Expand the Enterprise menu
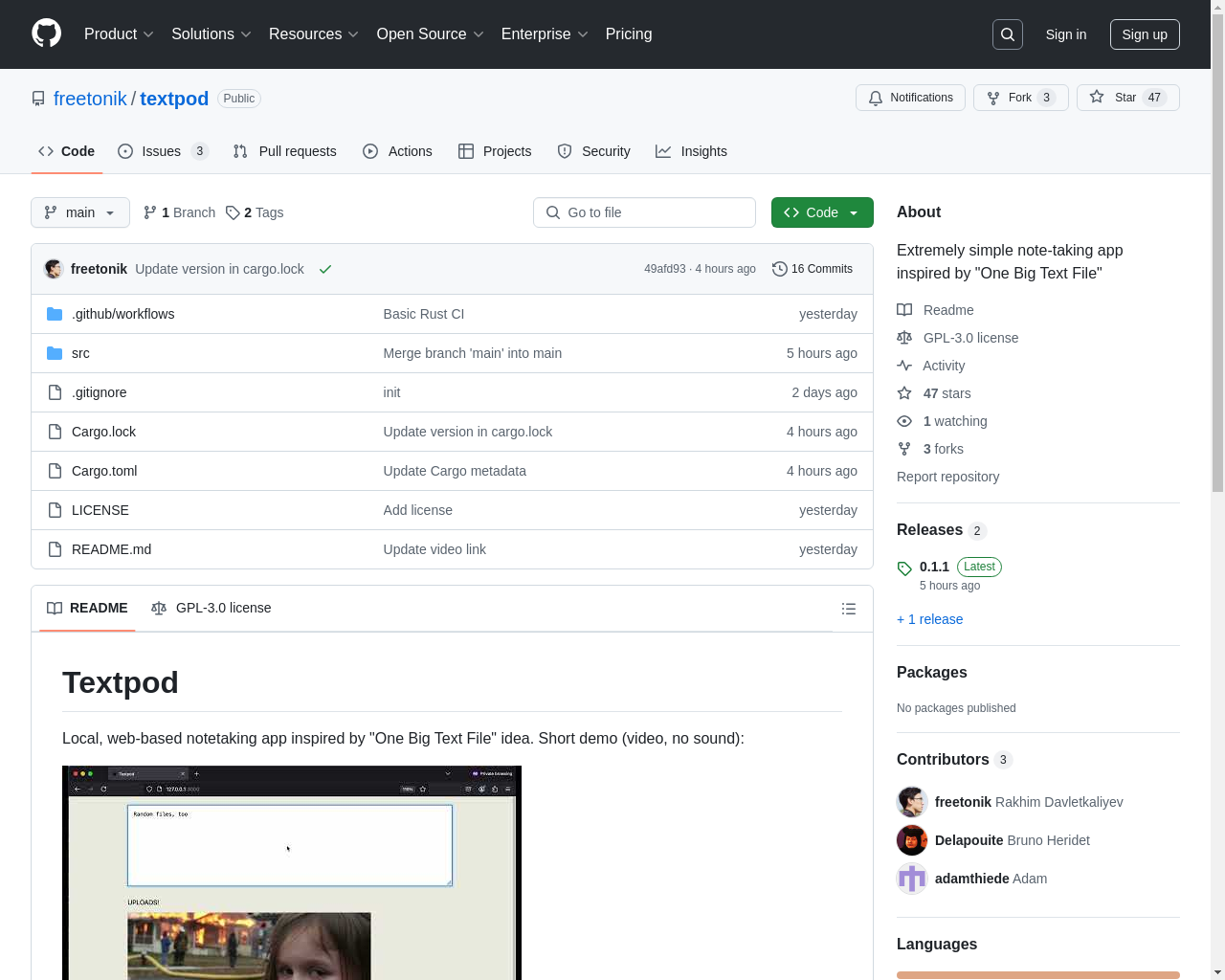The height and width of the screenshot is (980, 1225). coord(545,34)
